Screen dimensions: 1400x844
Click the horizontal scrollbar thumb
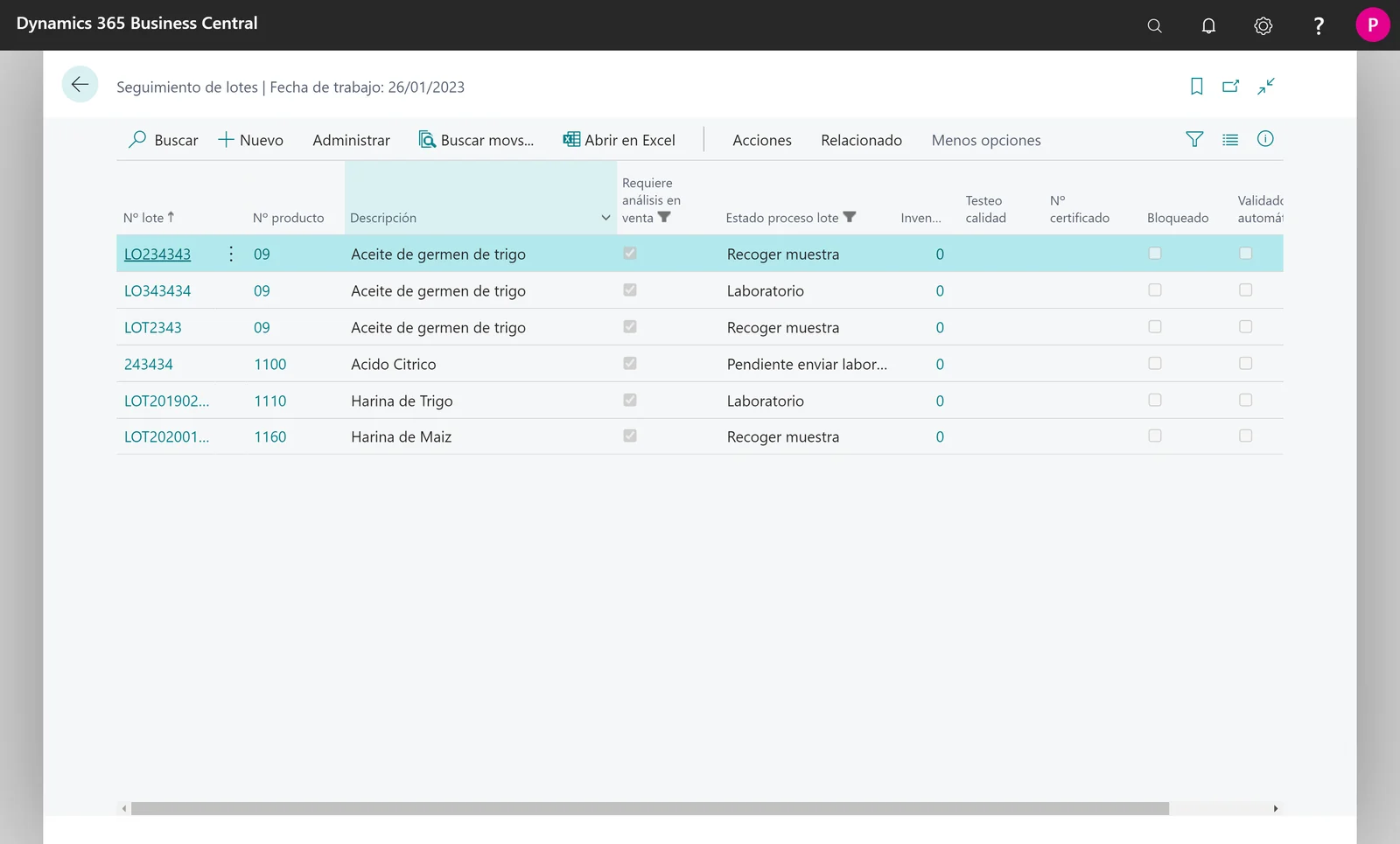coord(650,808)
